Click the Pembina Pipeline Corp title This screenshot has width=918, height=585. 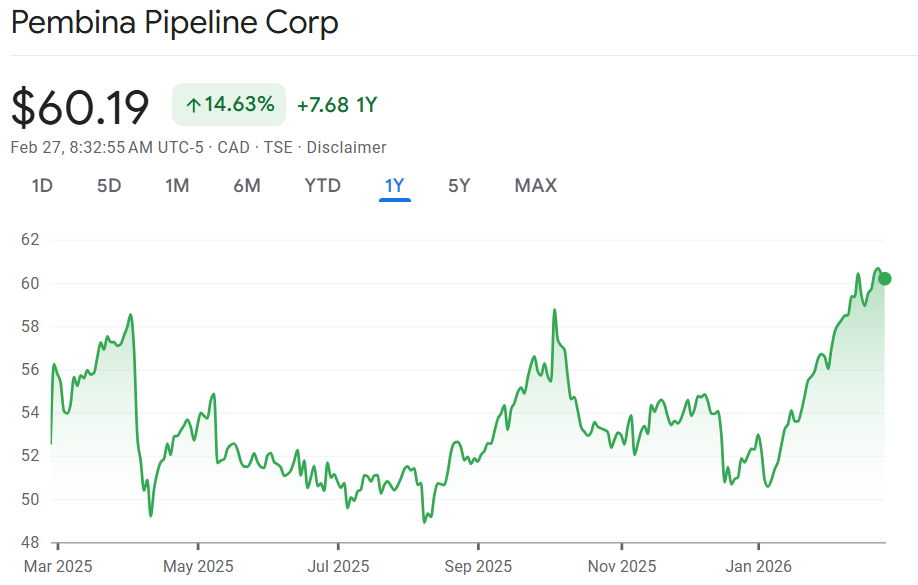pyautogui.click(x=175, y=23)
